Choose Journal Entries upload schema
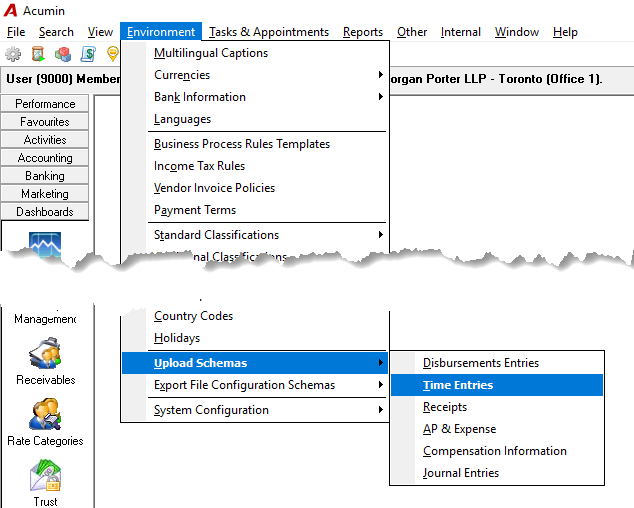 coord(497,473)
